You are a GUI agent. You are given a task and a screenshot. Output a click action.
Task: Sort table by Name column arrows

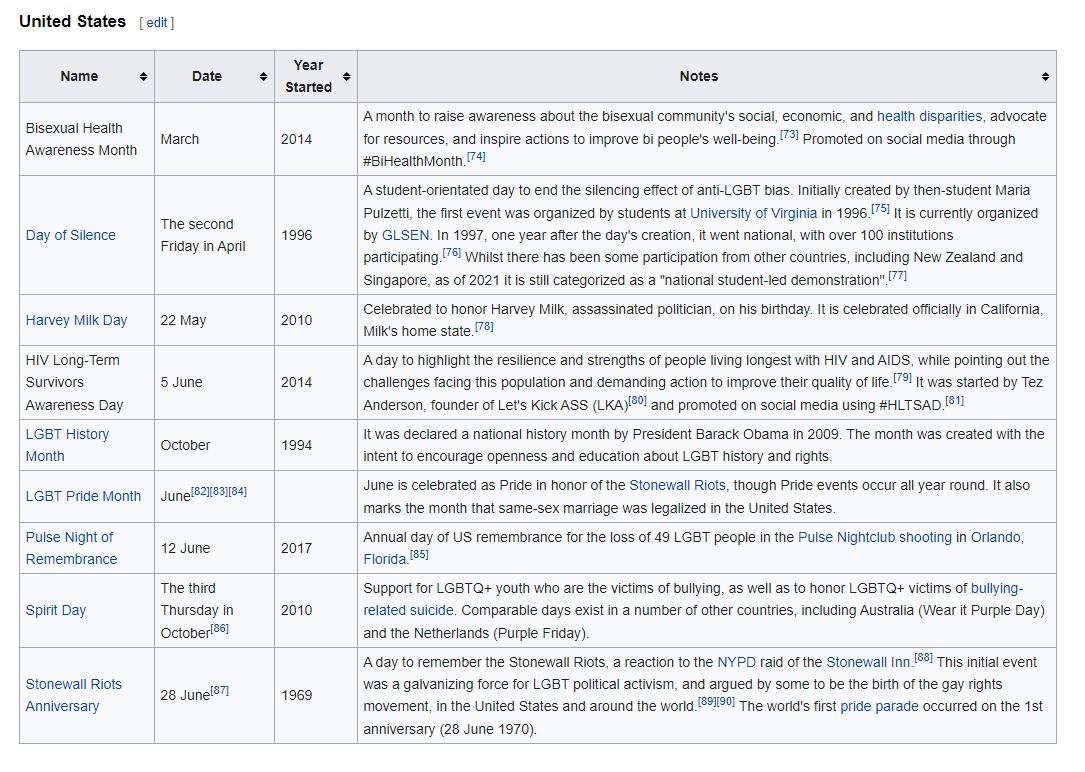(143, 77)
